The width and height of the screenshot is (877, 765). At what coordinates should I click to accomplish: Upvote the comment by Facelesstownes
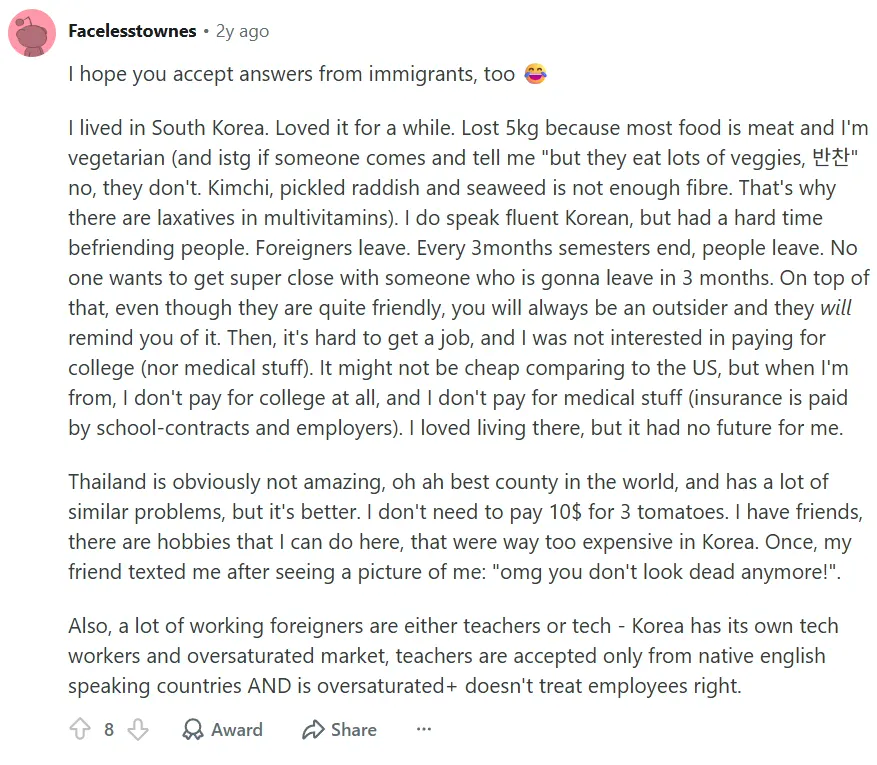click(80, 730)
